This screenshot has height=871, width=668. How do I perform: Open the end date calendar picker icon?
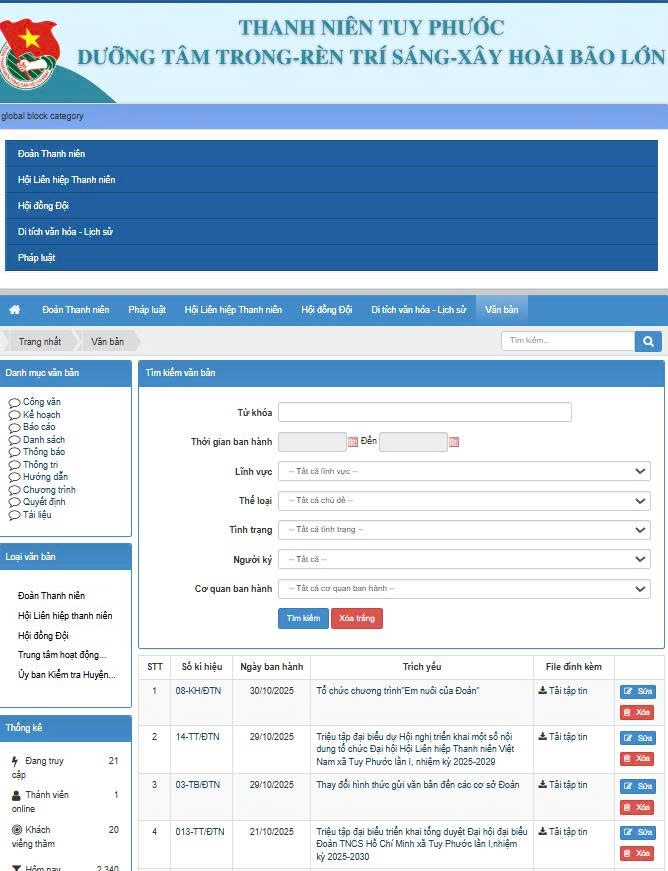[x=454, y=442]
